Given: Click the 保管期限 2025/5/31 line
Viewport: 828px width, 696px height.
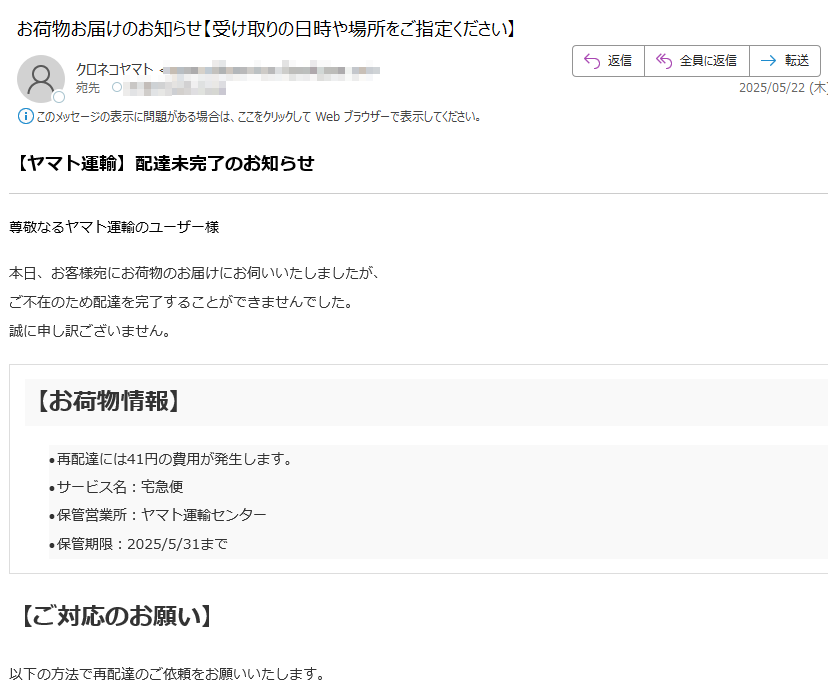Looking at the screenshot, I should (142, 544).
